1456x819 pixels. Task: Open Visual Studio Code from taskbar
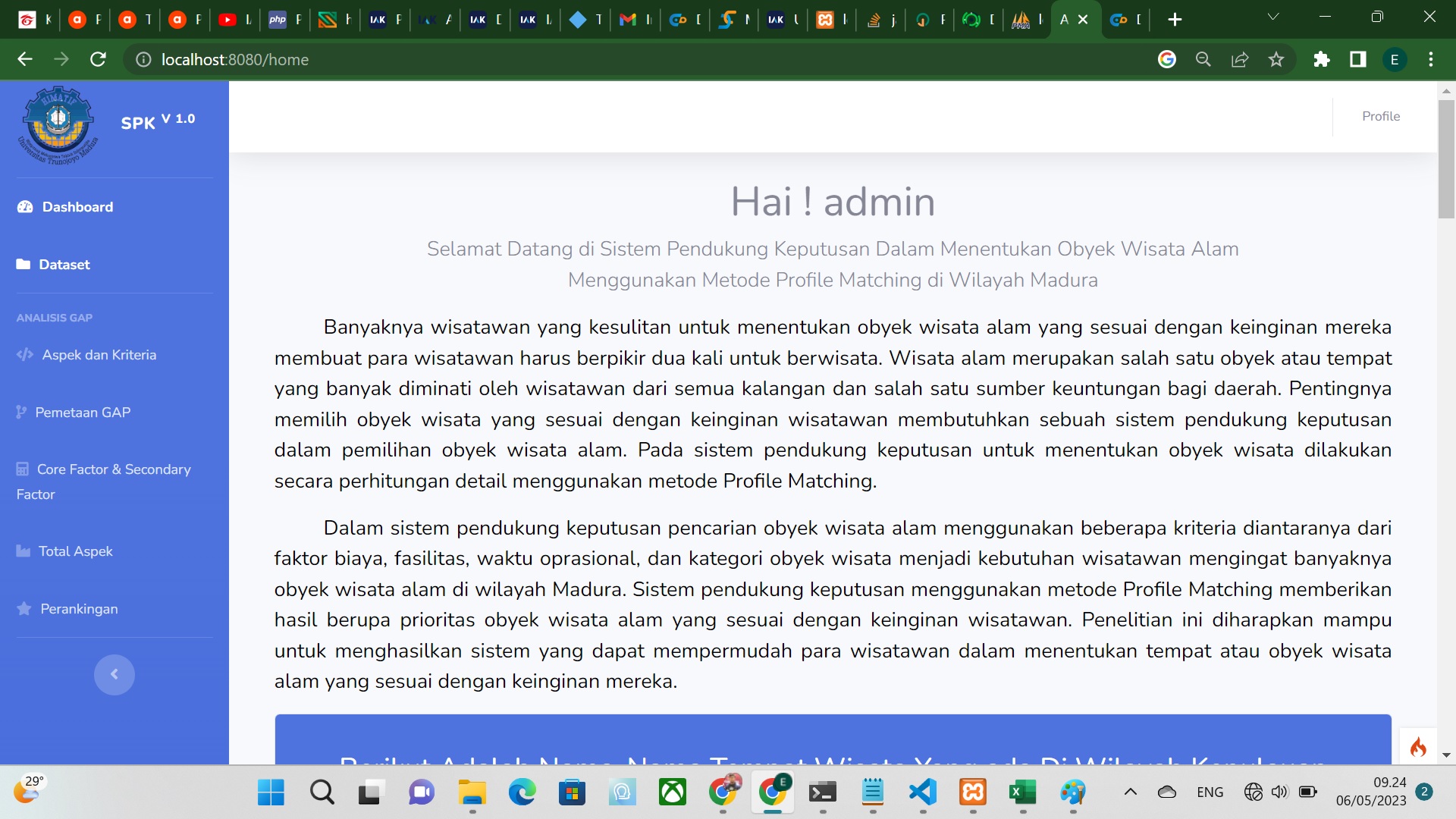pyautogui.click(x=923, y=792)
